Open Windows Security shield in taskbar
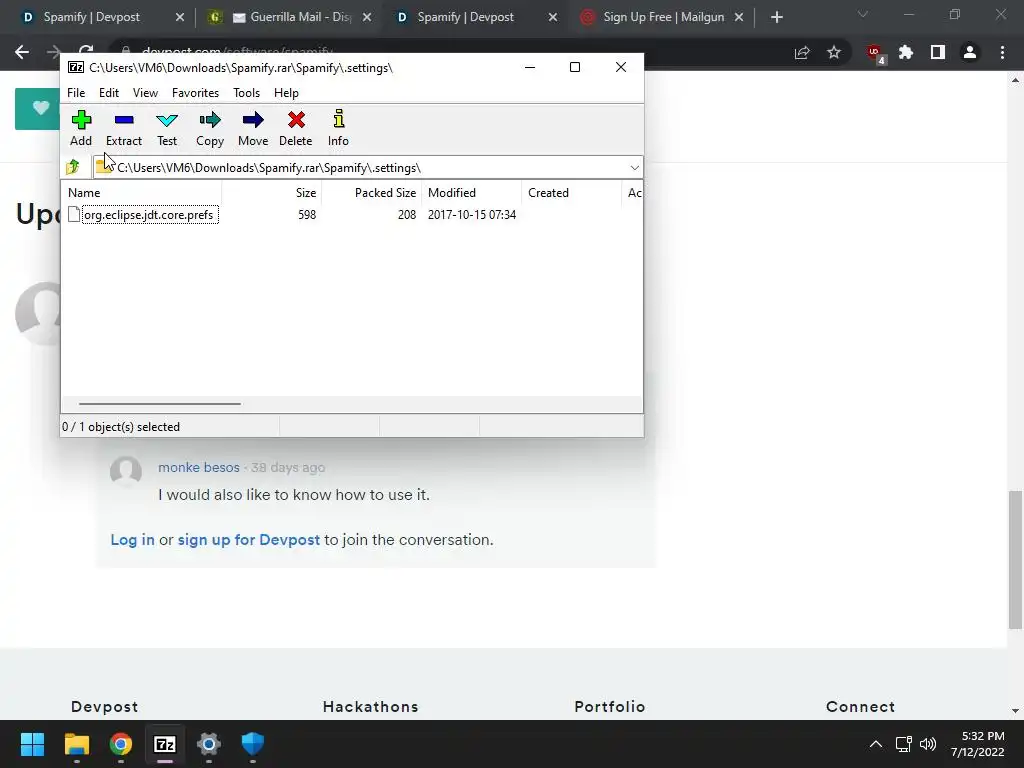1024x768 pixels. 253,744
